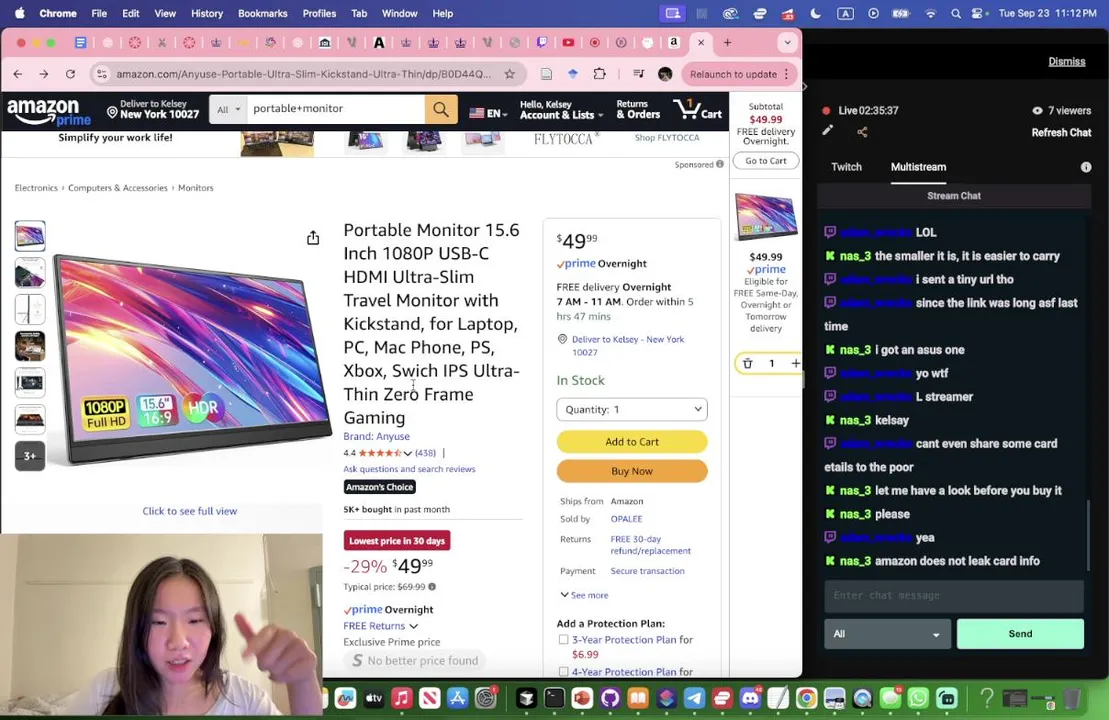Open Wi-Fi menu in menu bar
The height and width of the screenshot is (720, 1109).
click(x=931, y=13)
